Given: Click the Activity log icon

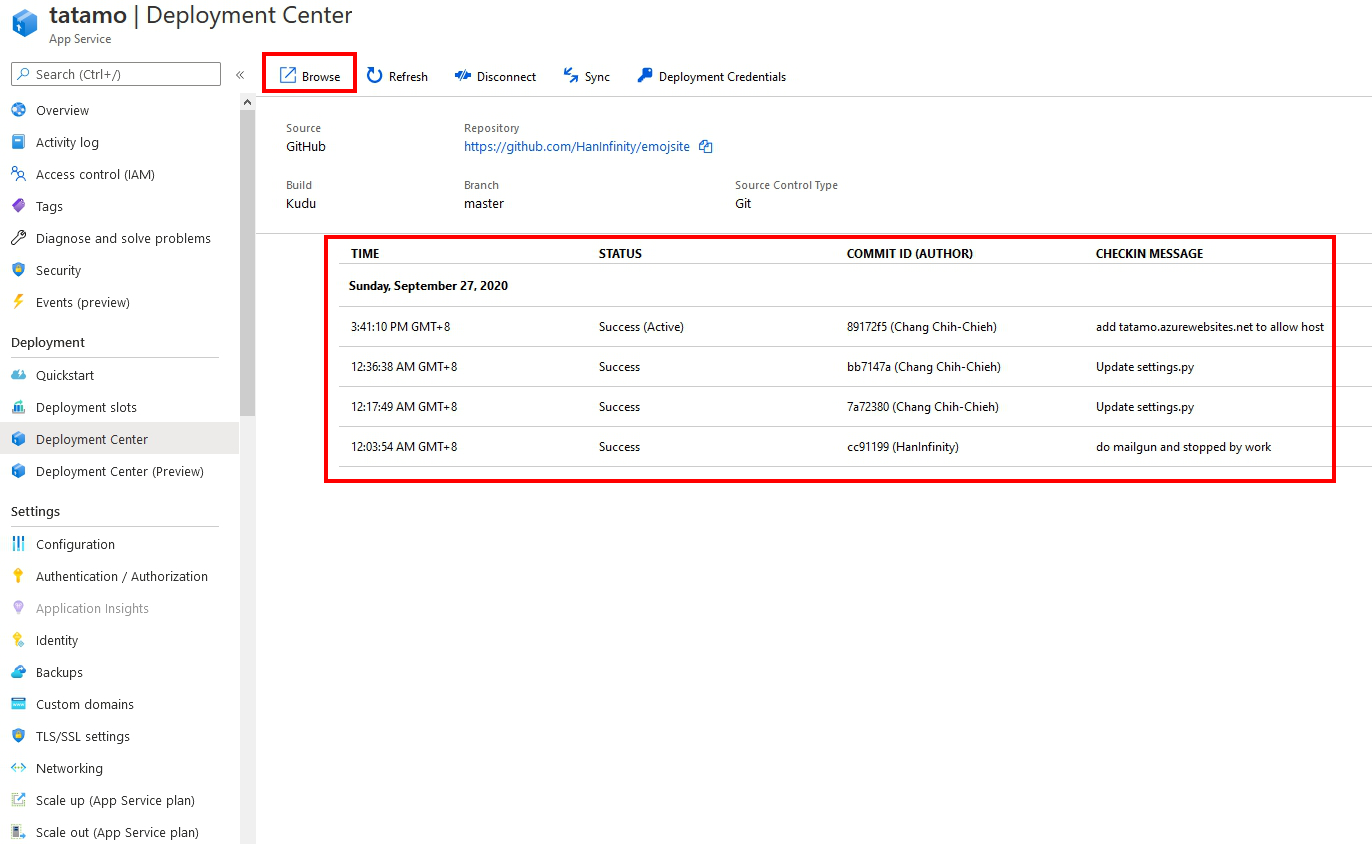Looking at the screenshot, I should click(18, 142).
